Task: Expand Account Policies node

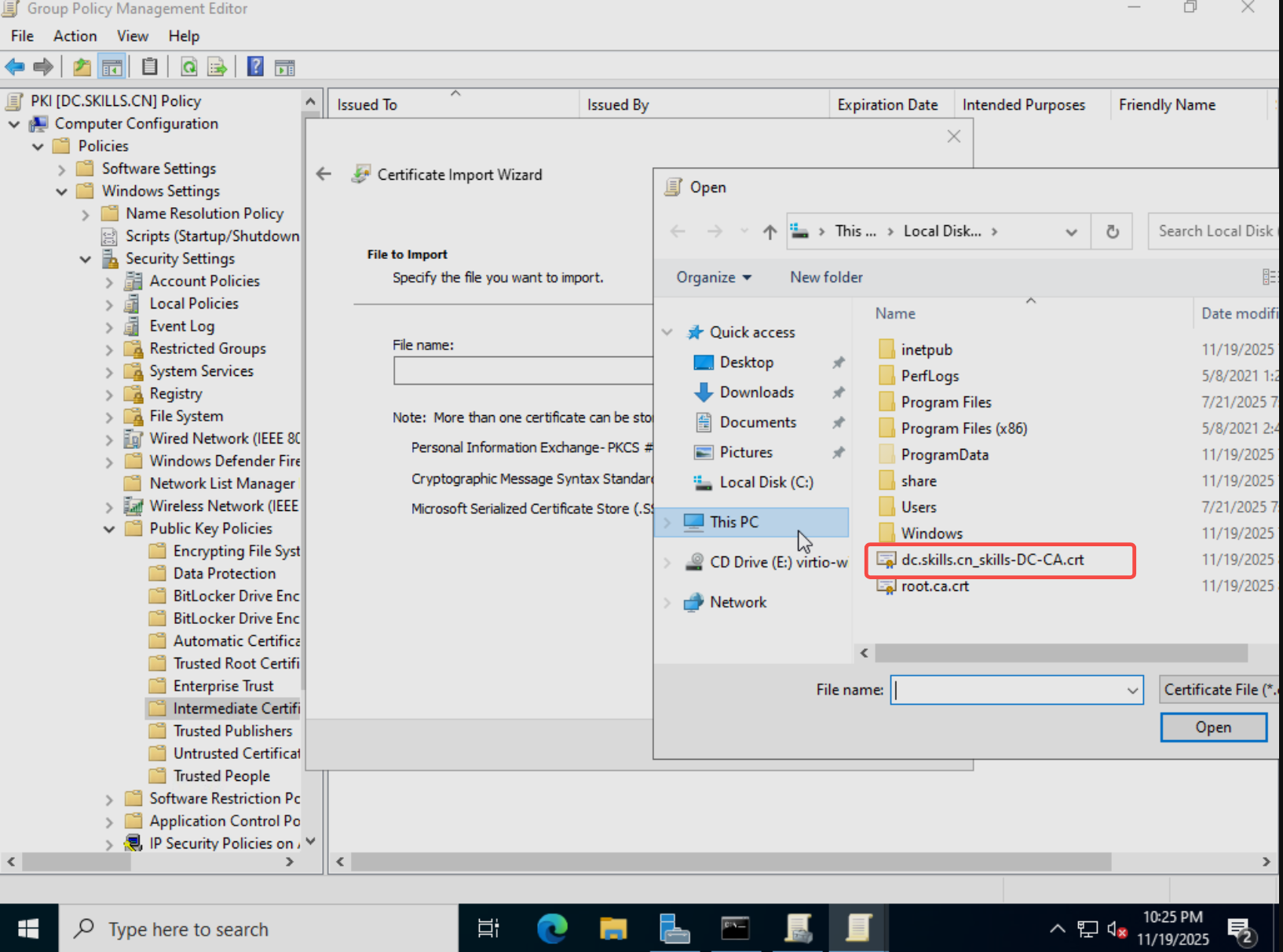Action: tap(109, 282)
